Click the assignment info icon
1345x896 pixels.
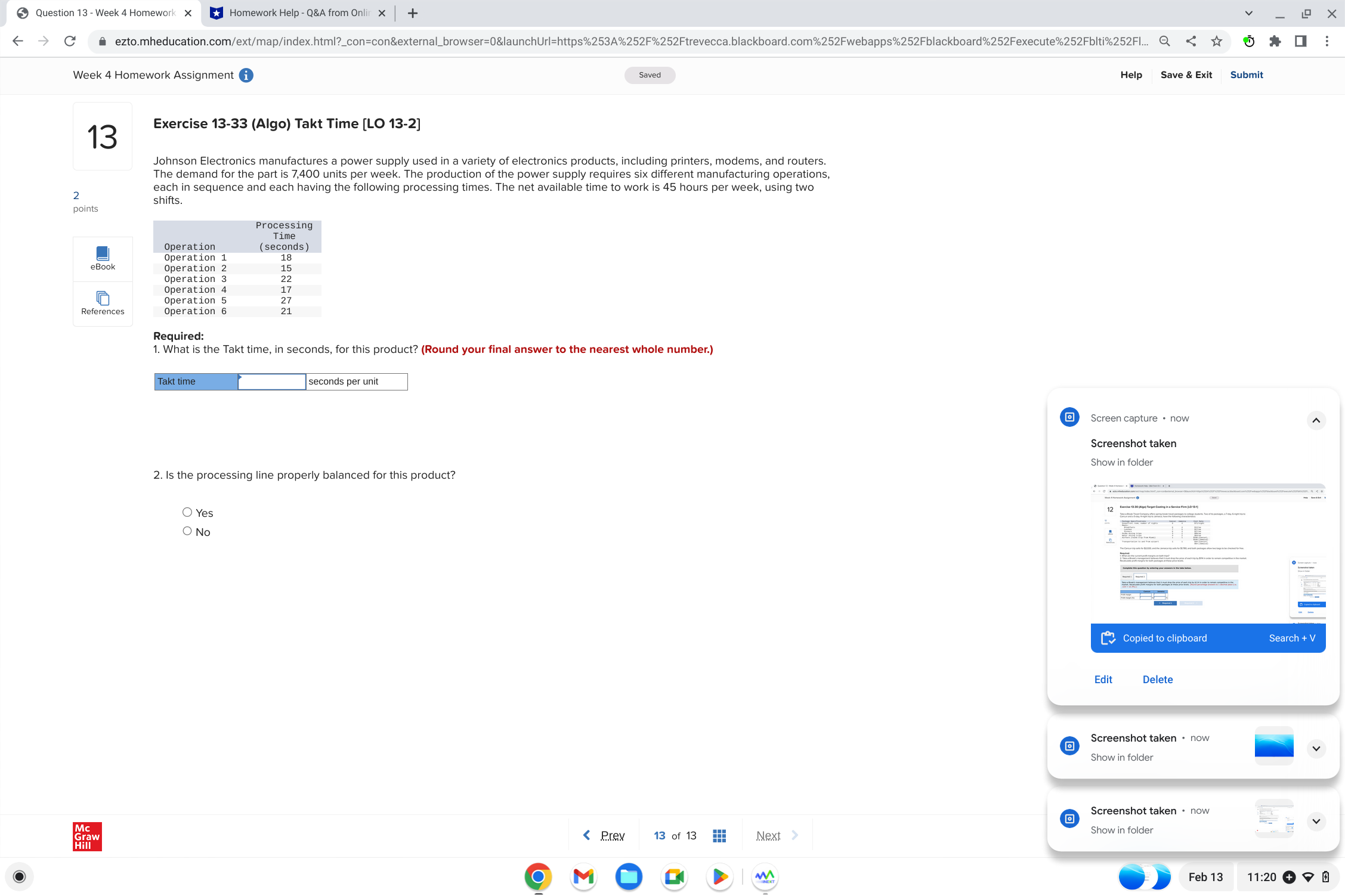tap(246, 75)
